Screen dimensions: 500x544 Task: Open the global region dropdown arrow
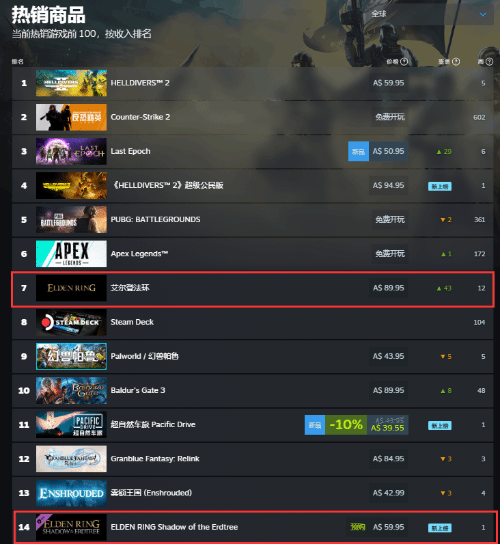coord(483,14)
